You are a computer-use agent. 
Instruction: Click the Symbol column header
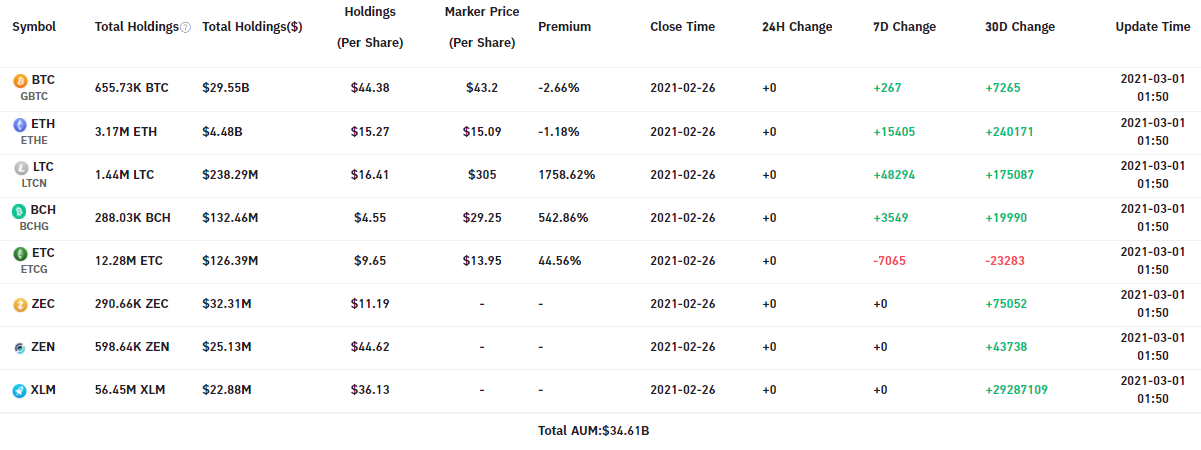(x=34, y=27)
